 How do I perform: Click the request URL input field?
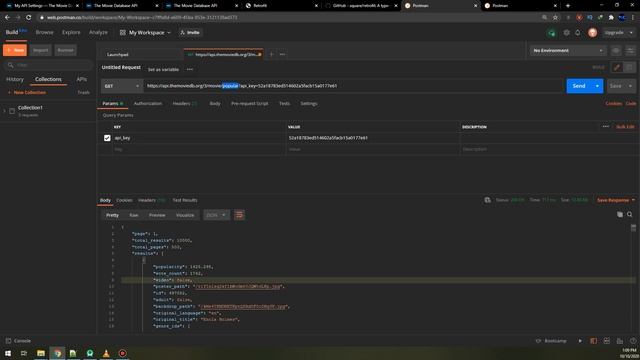[x=354, y=86]
